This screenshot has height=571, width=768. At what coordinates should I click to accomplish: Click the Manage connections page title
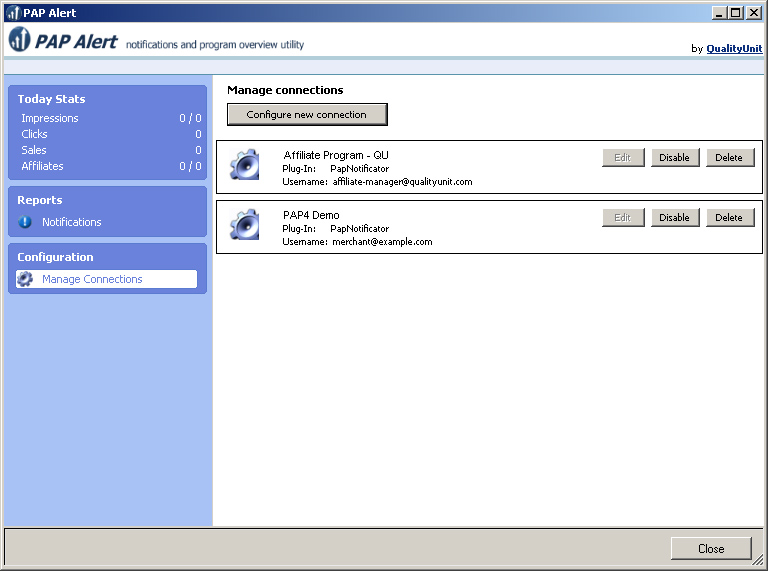coord(285,90)
